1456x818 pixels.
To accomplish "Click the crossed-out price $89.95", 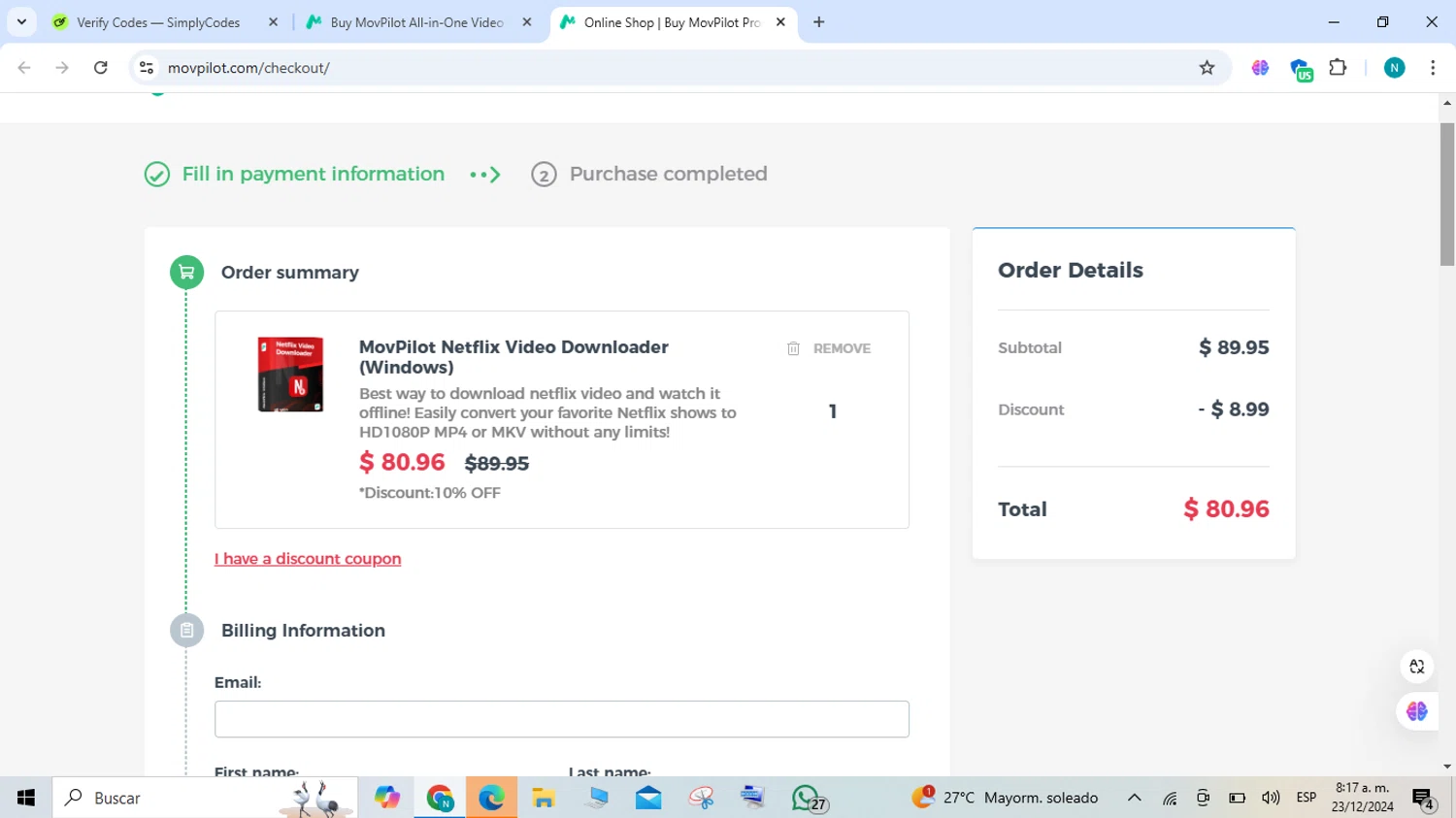I will coord(497,464).
